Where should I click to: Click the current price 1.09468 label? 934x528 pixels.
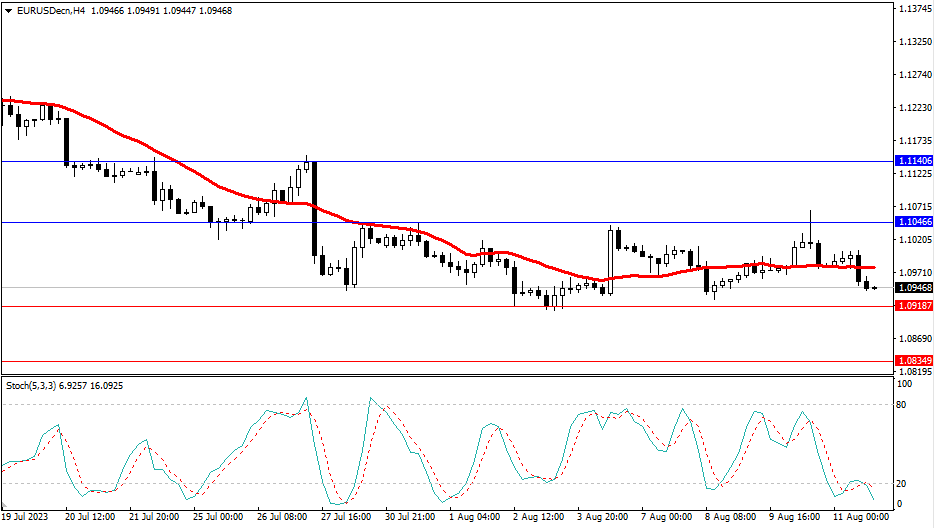click(914, 288)
